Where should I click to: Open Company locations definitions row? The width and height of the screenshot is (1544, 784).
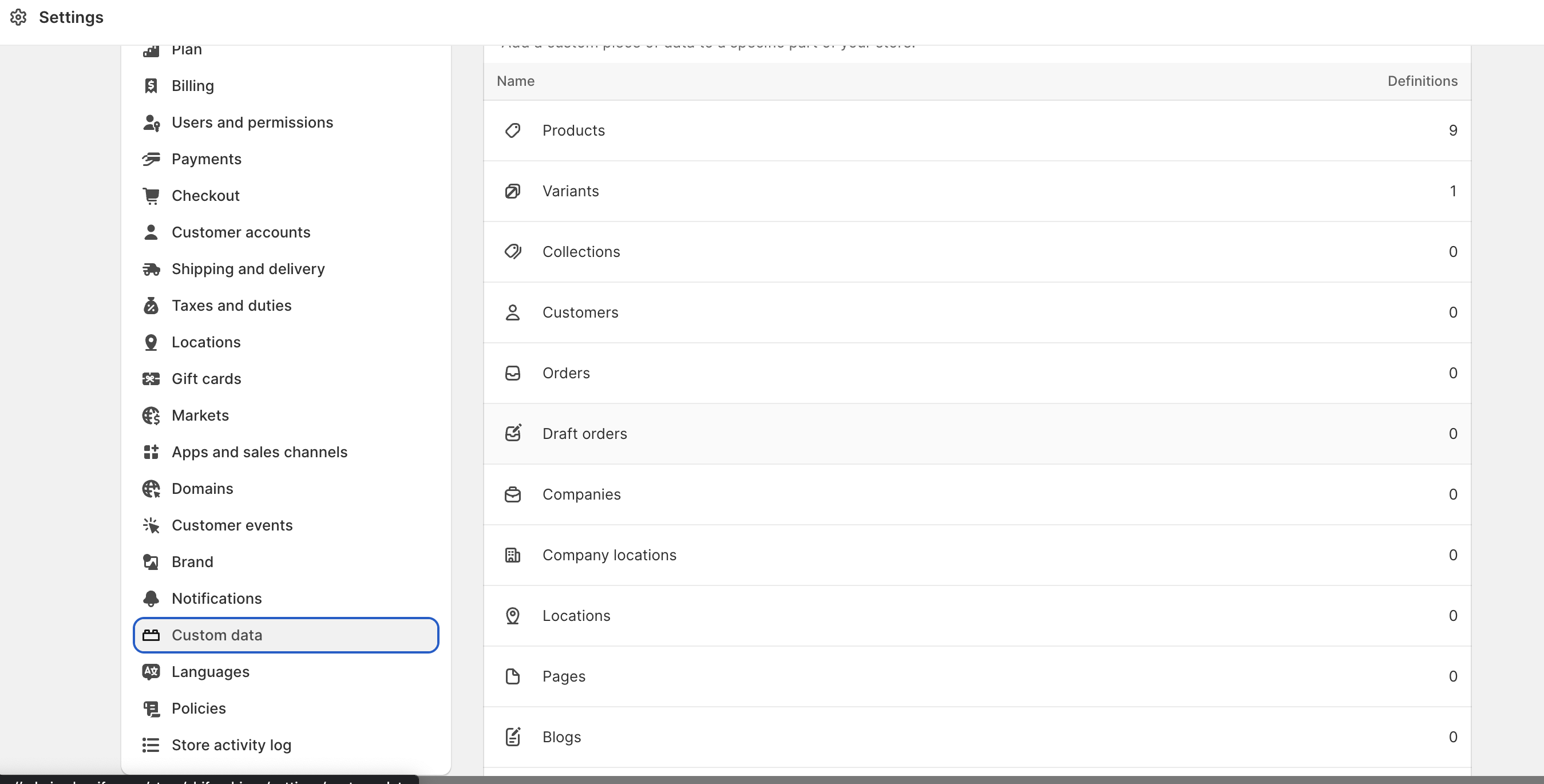[609, 555]
